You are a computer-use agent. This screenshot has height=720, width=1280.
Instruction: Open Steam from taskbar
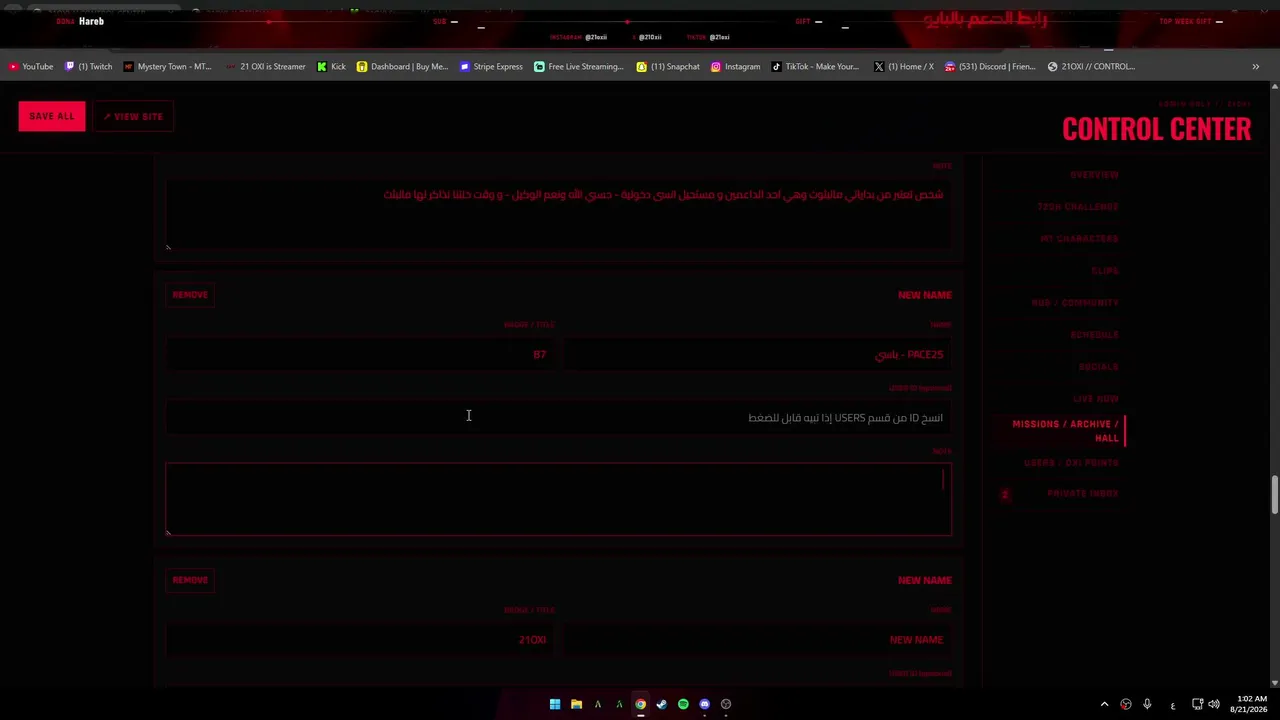(662, 704)
